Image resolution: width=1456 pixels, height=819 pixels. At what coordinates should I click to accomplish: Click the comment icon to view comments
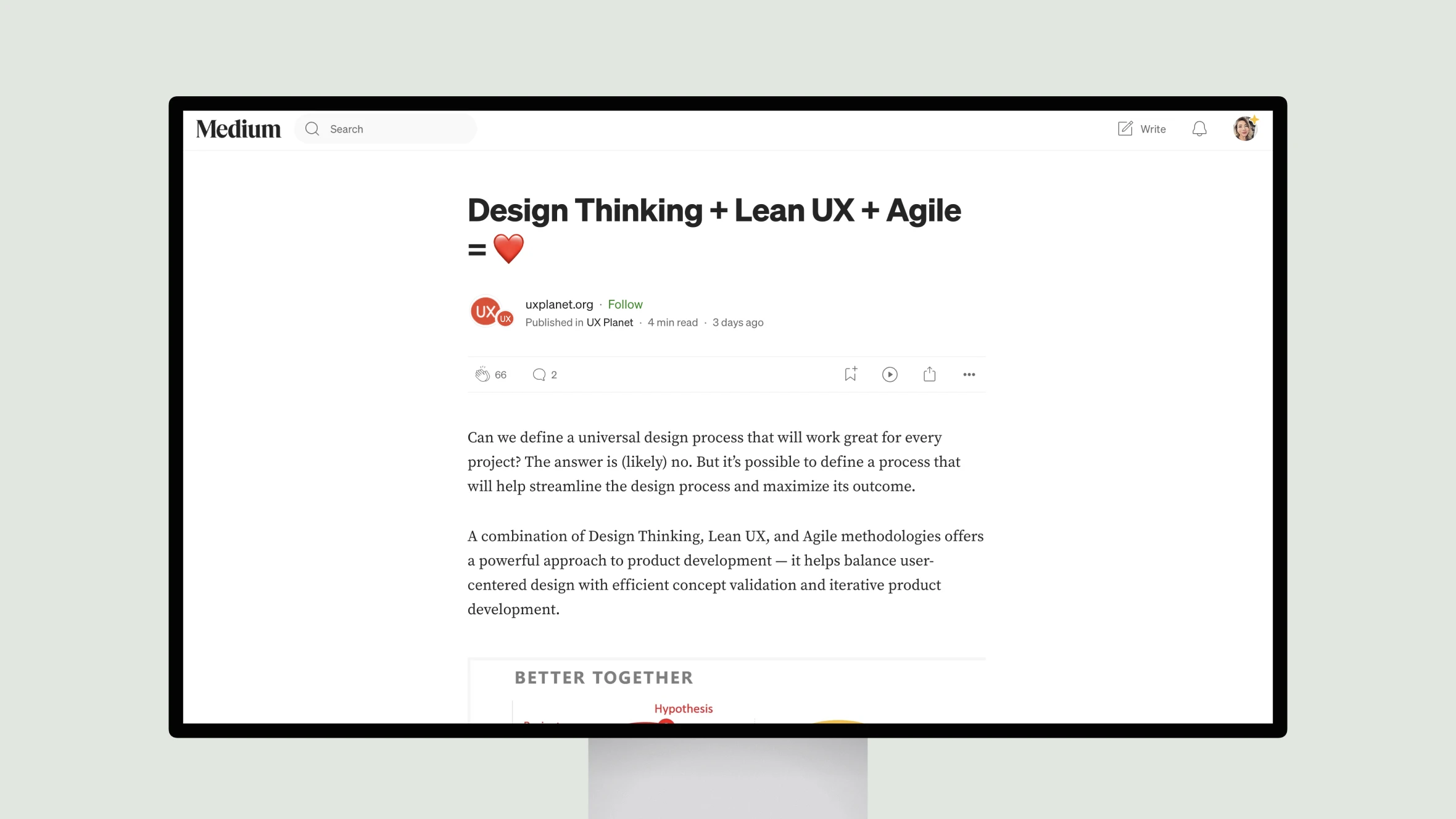pos(538,374)
